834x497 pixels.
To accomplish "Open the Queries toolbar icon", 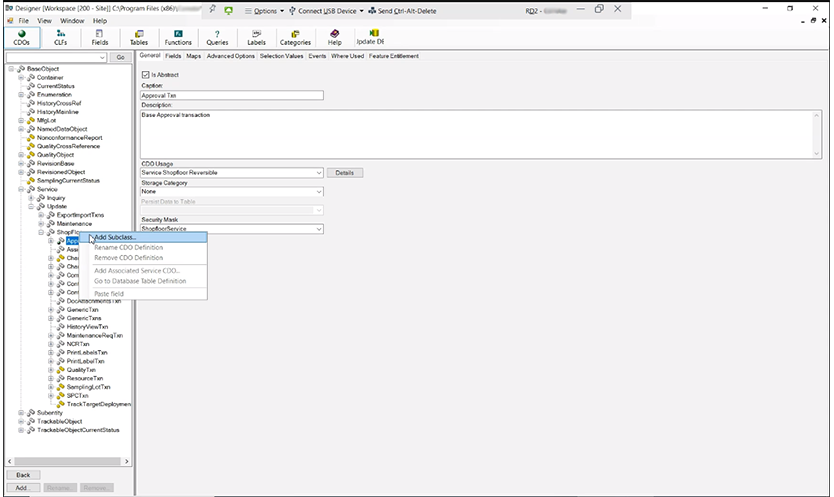I will tap(217, 37).
